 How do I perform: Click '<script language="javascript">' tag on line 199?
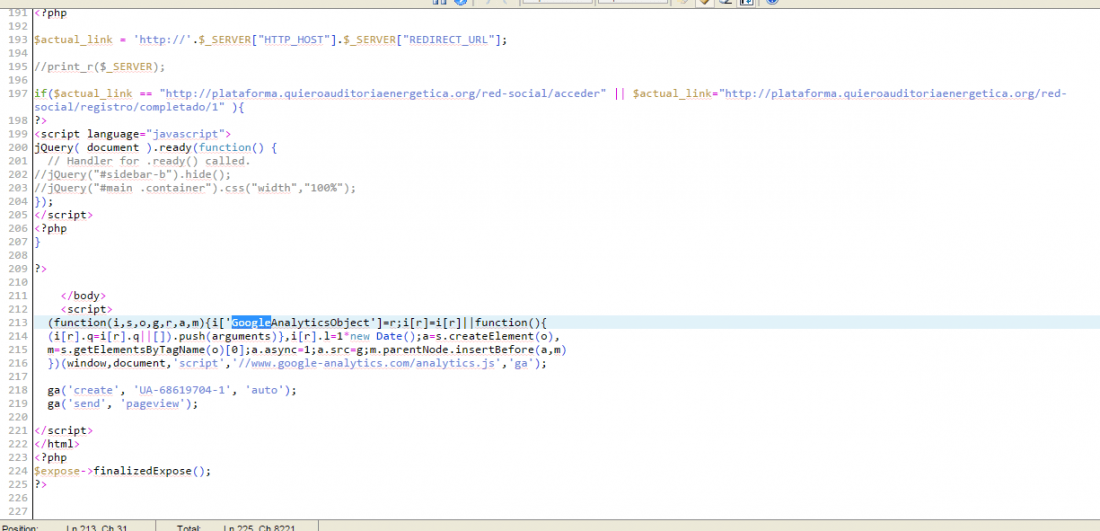pyautogui.click(x=133, y=134)
